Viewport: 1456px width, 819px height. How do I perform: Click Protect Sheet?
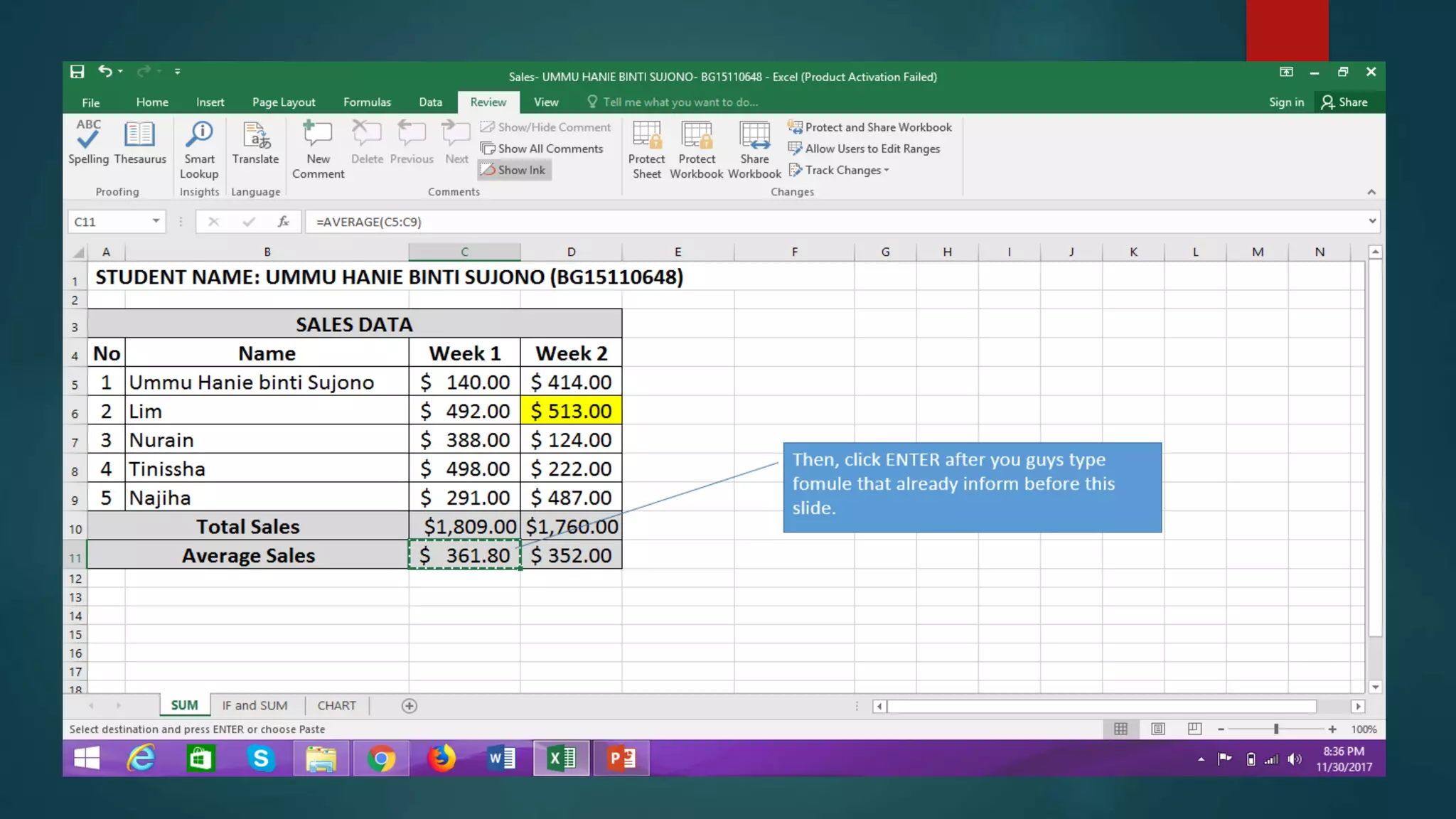point(646,149)
